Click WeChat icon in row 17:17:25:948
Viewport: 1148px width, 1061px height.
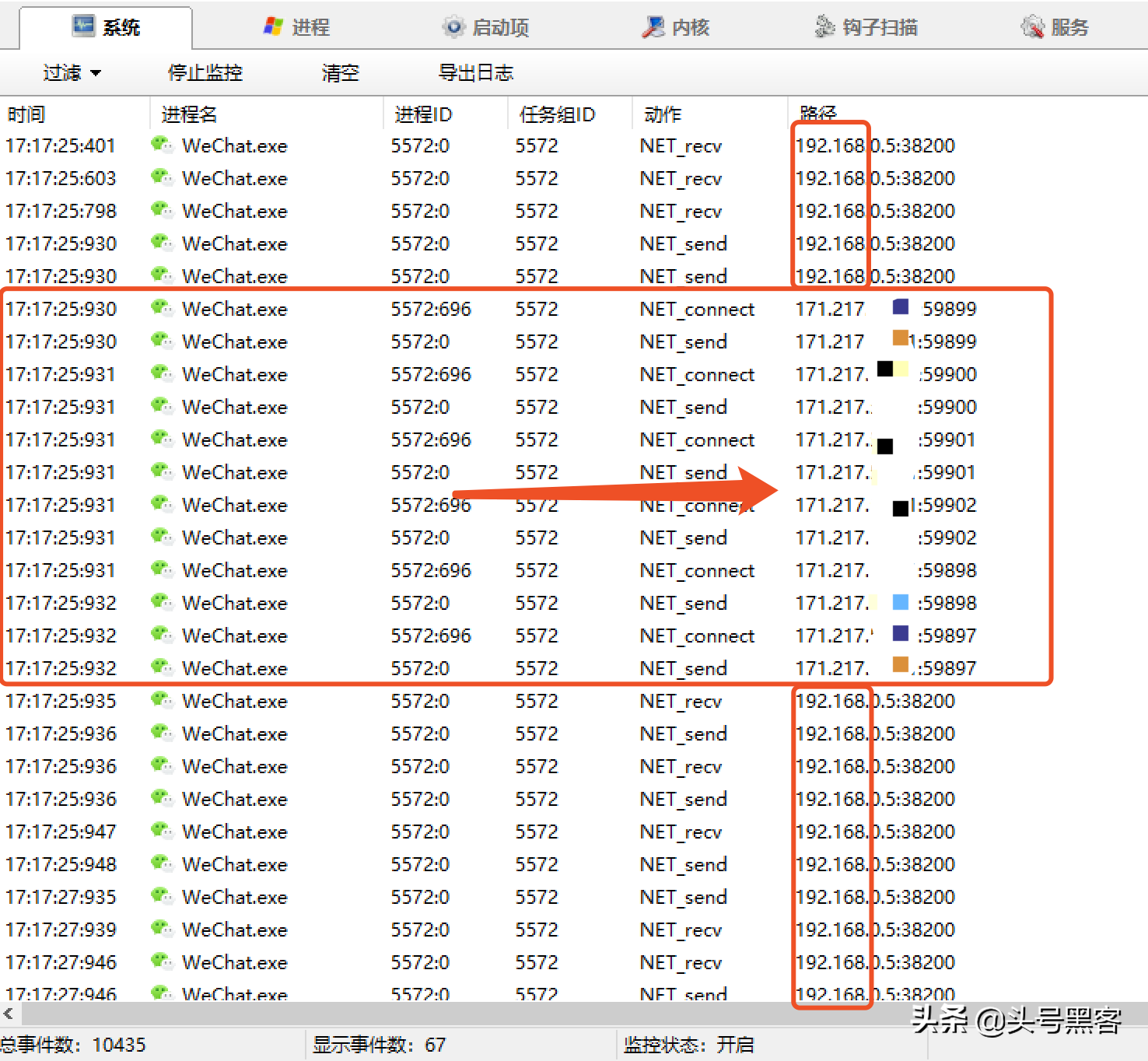coord(162,863)
